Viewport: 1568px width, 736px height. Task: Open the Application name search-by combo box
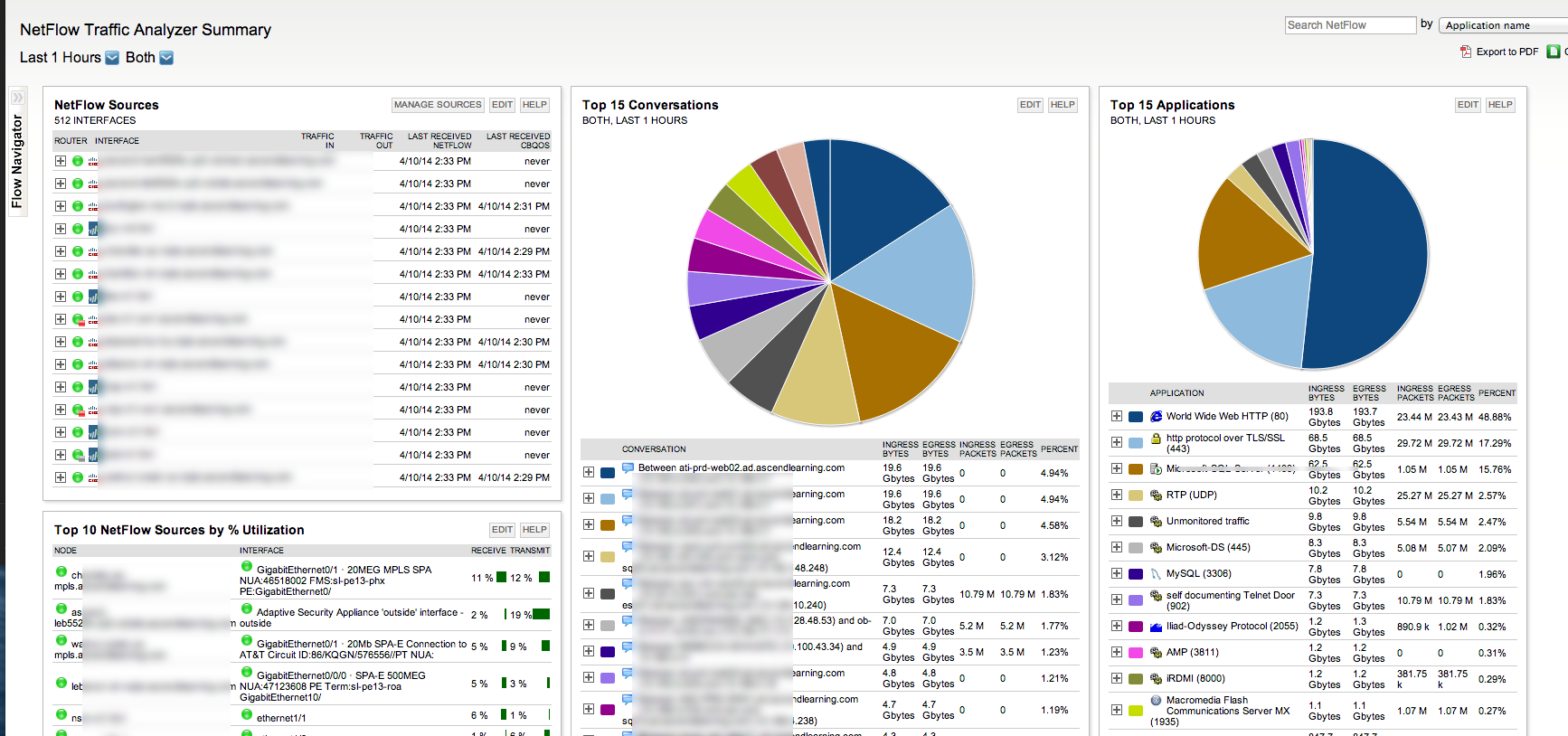1503,25
